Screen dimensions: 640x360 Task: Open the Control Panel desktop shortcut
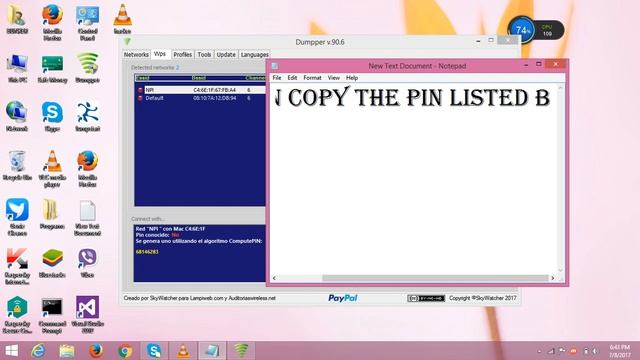[87, 22]
